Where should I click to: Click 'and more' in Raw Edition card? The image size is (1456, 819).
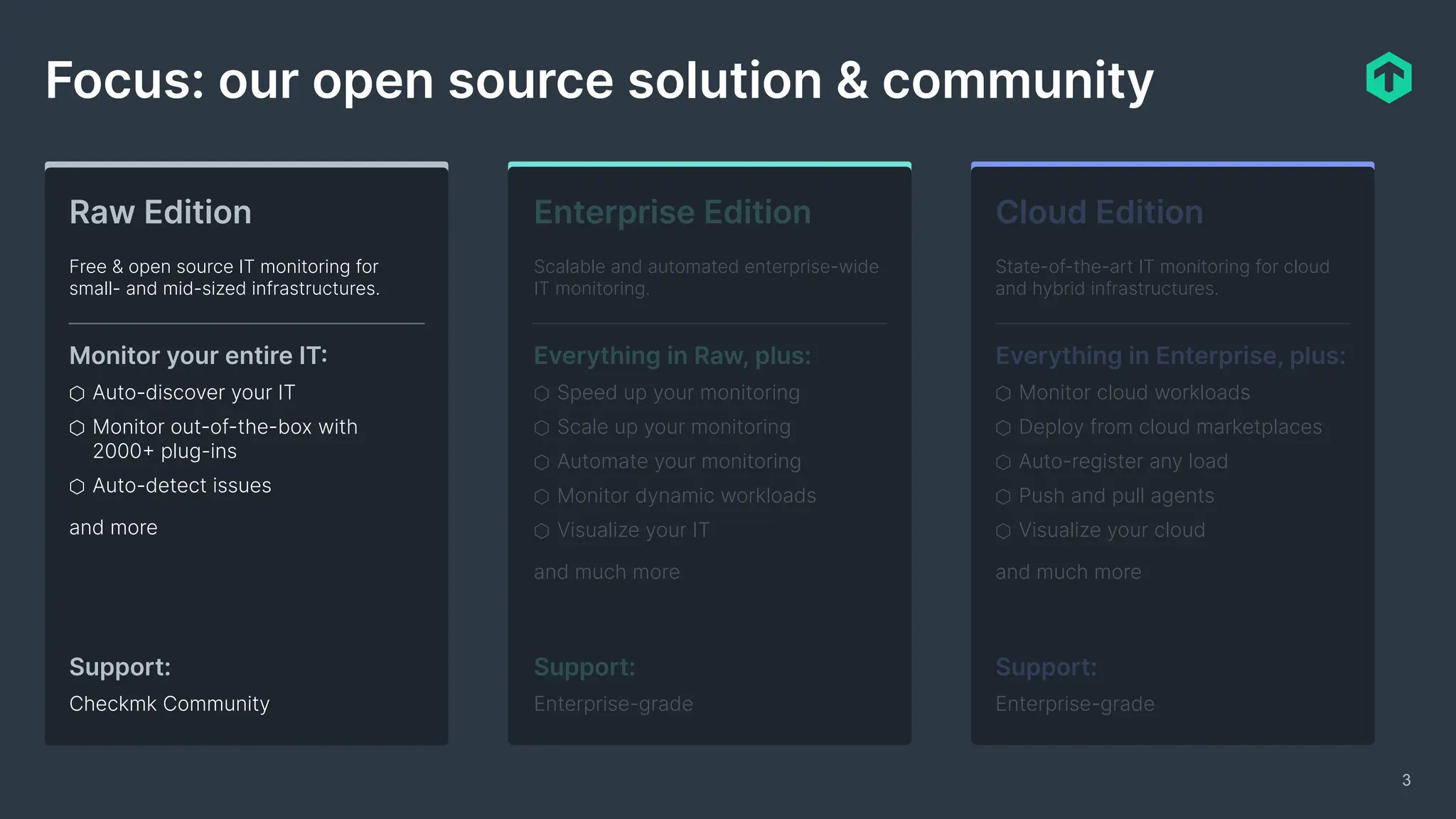[x=114, y=528]
